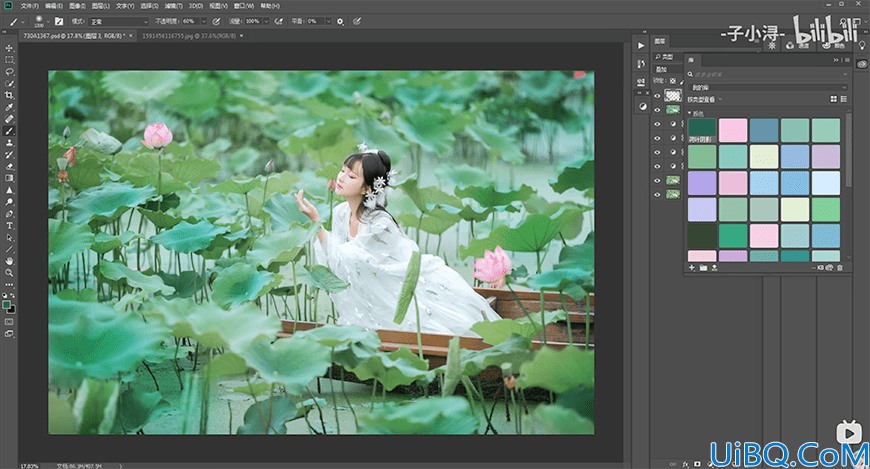Select the Clone Stamp tool
870x469 pixels.
pyautogui.click(x=9, y=143)
